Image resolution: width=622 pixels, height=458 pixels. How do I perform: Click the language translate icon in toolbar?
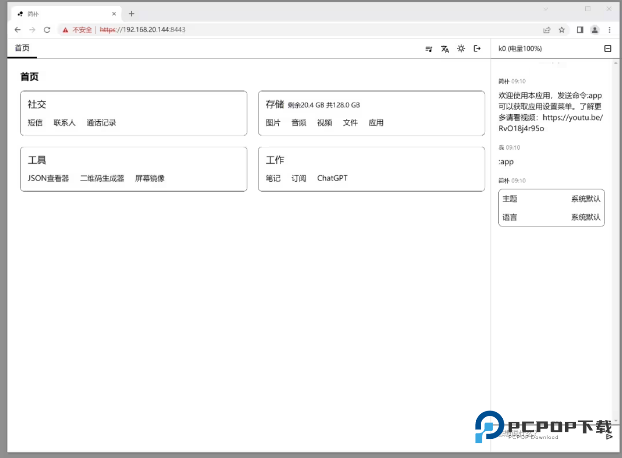445,48
